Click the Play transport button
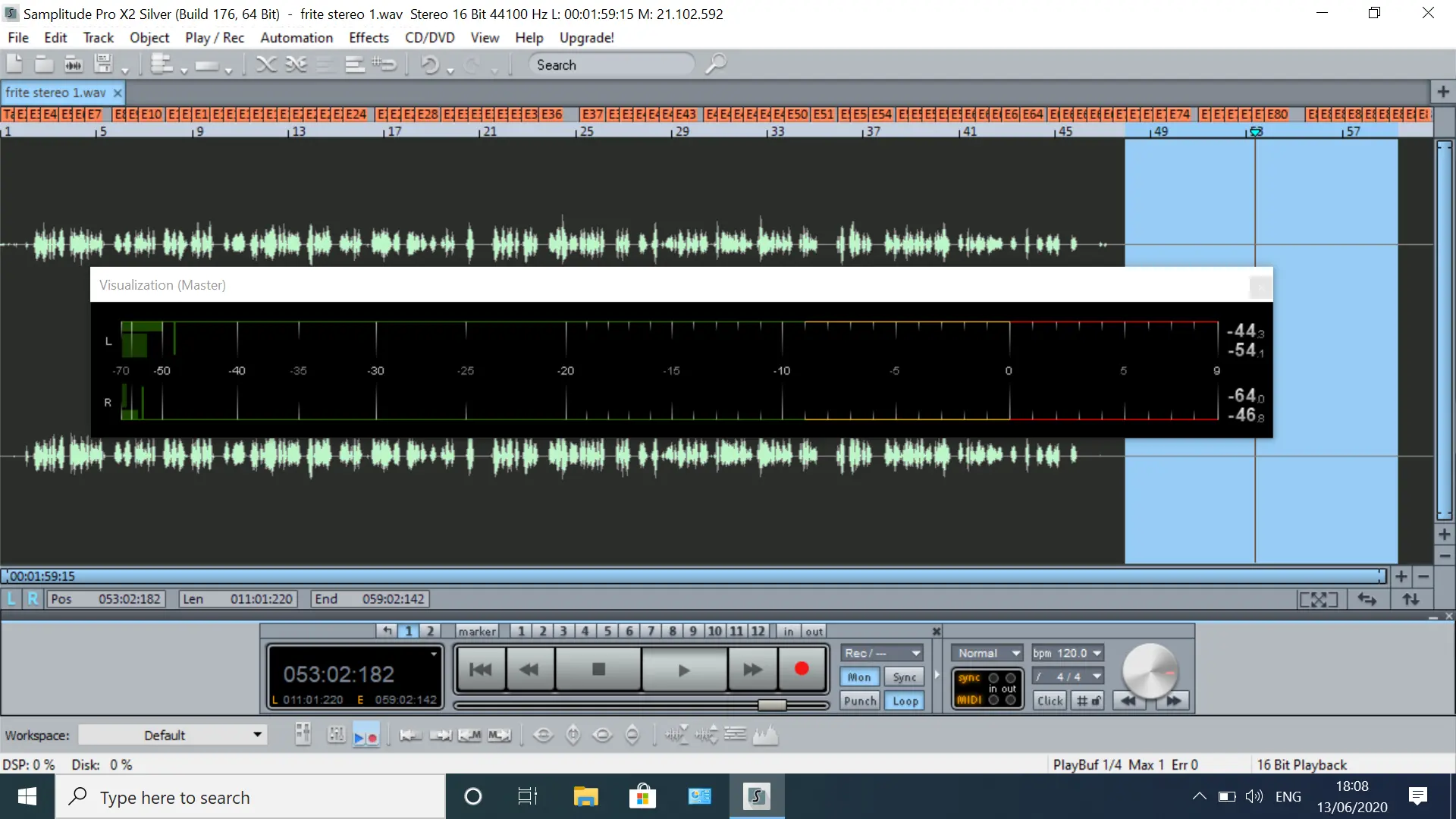1456x819 pixels. [683, 670]
